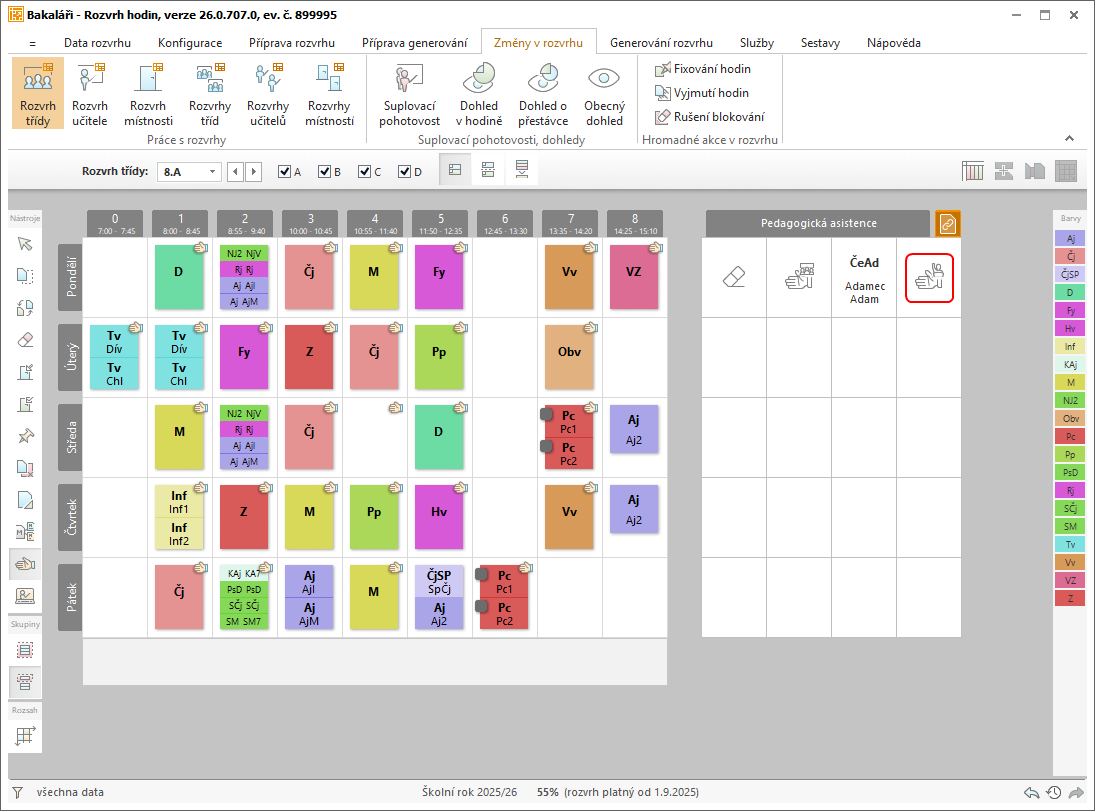Open Rozvrh místnosti view
Viewport: 1095px width, 811px height.
pyautogui.click(x=148, y=94)
